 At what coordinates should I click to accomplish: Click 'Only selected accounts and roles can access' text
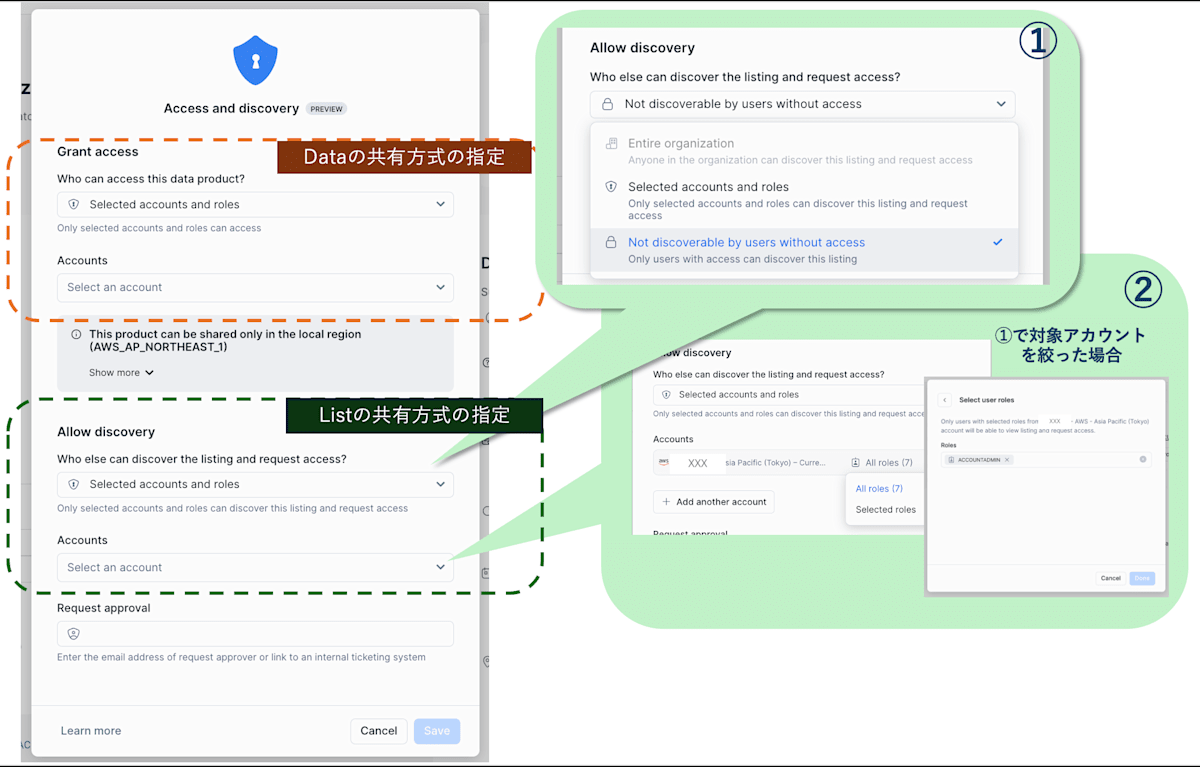[x=159, y=228]
